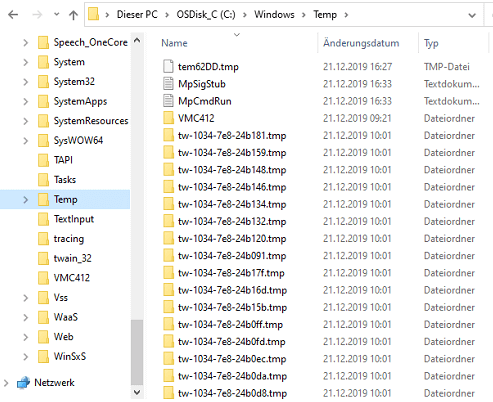Image resolution: width=493 pixels, height=402 pixels.
Task: Expand the WinSxS tree node
Action: click(26, 356)
